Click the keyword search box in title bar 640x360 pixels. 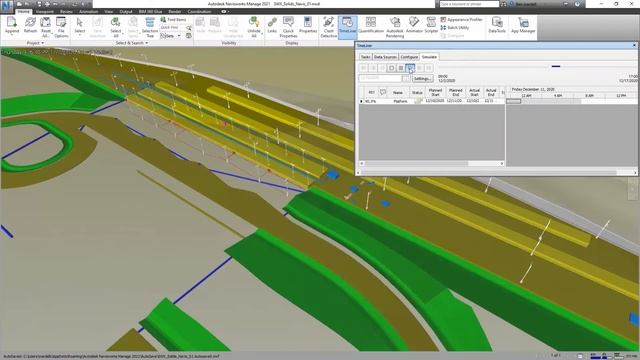(x=469, y=4)
